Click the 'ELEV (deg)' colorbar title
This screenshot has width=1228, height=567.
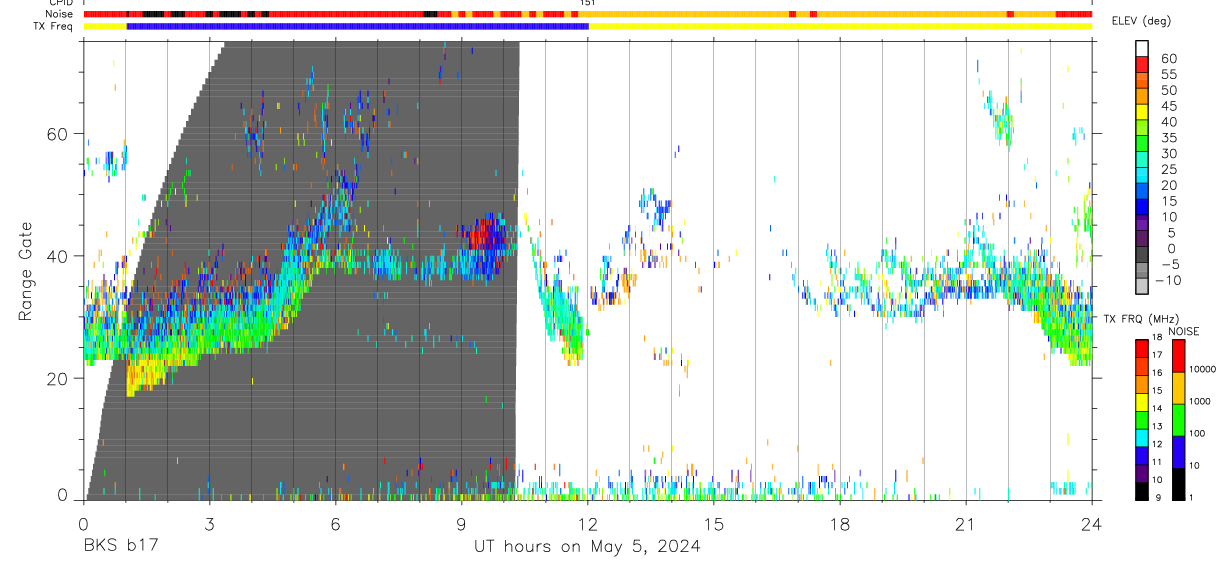[1141, 21]
